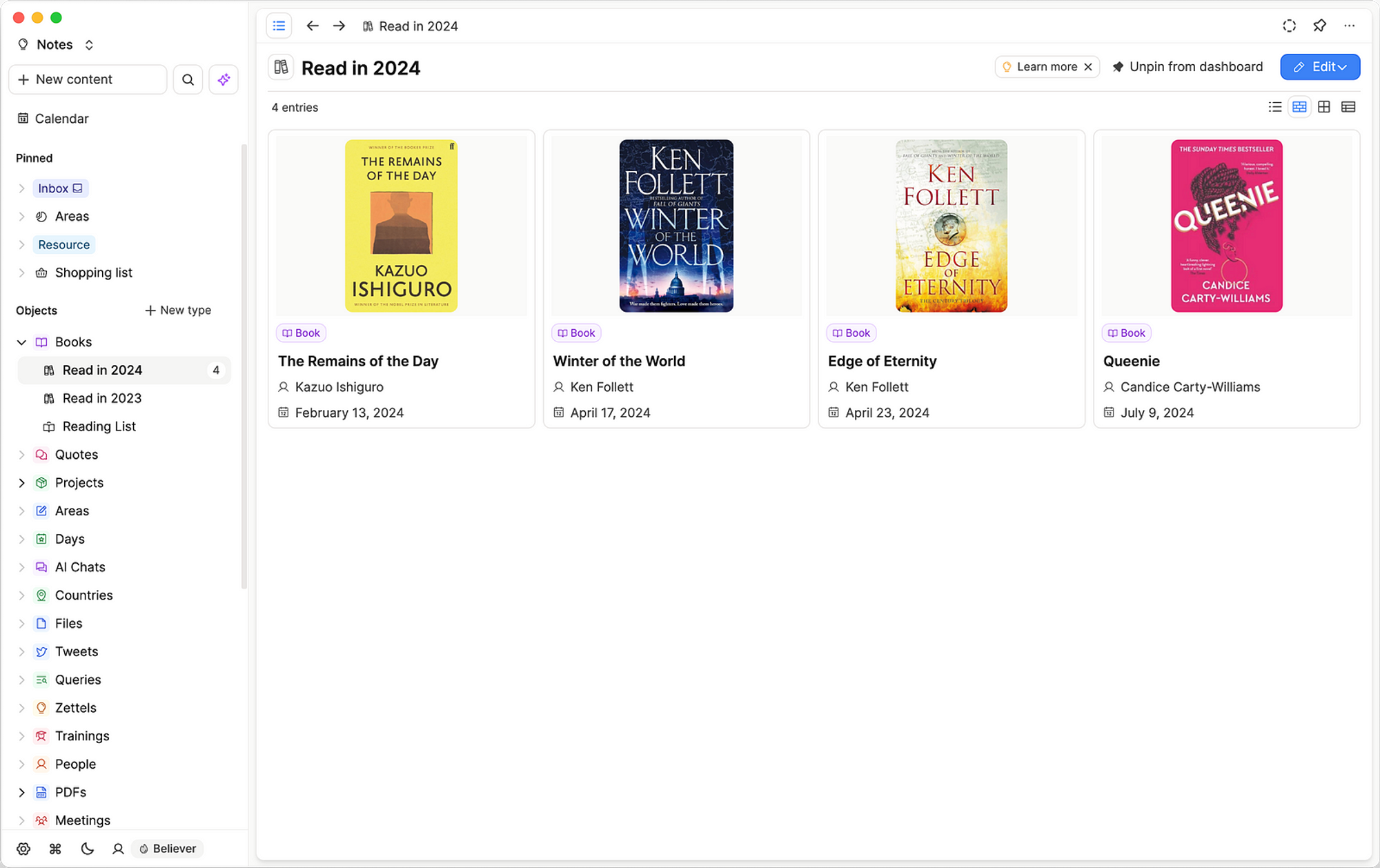Open Zettels object type
1380x868 pixels.
coord(76,709)
